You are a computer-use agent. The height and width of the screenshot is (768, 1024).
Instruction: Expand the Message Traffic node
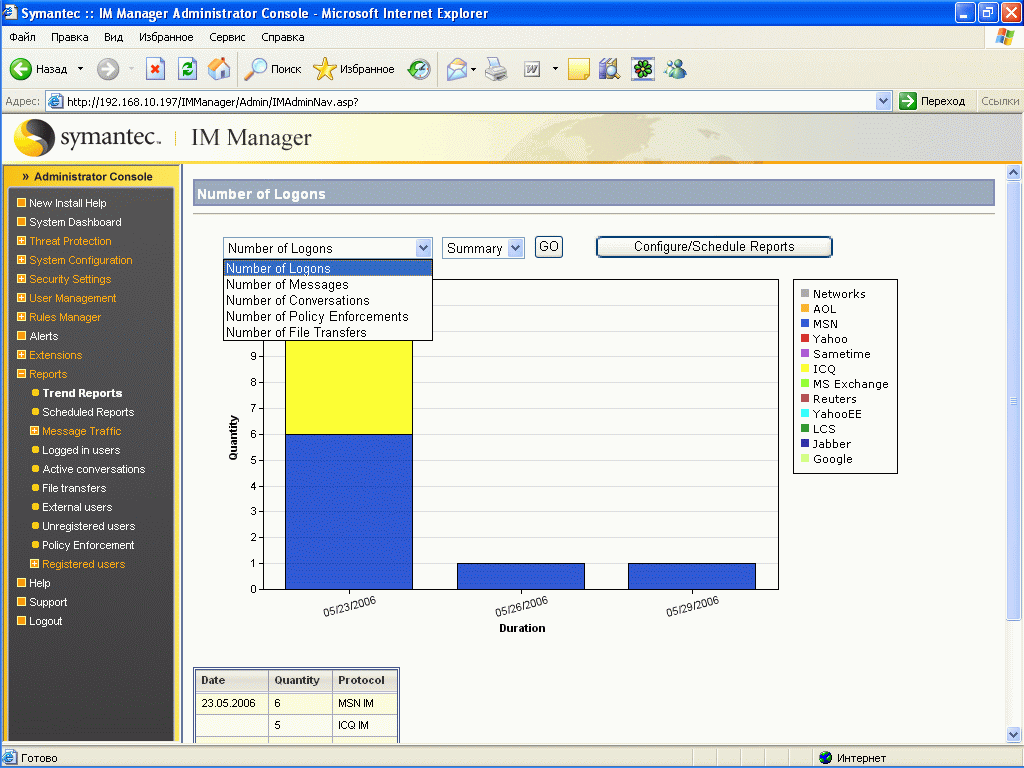pyautogui.click(x=35, y=431)
